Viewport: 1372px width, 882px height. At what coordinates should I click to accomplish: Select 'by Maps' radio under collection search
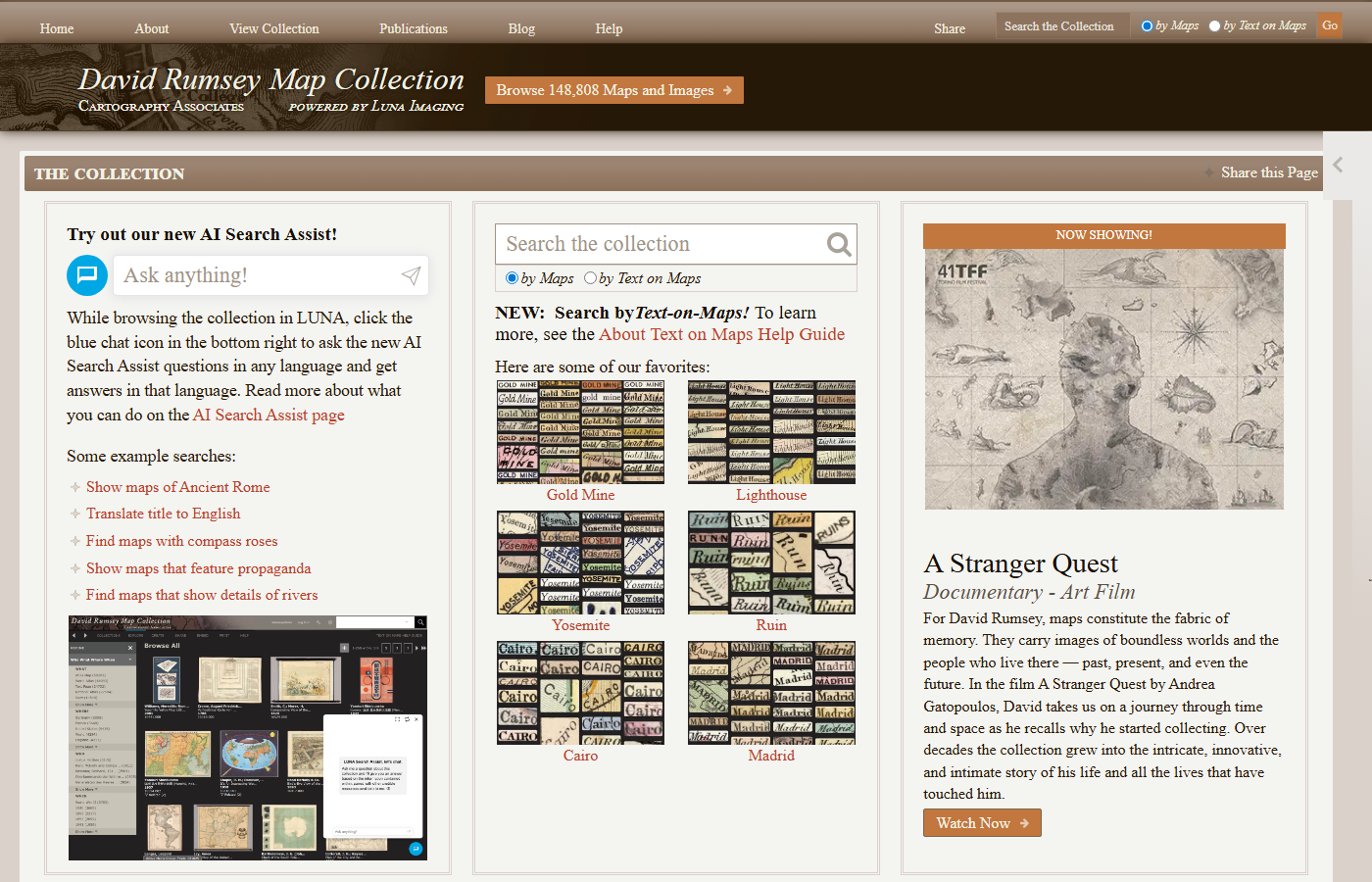tap(512, 278)
